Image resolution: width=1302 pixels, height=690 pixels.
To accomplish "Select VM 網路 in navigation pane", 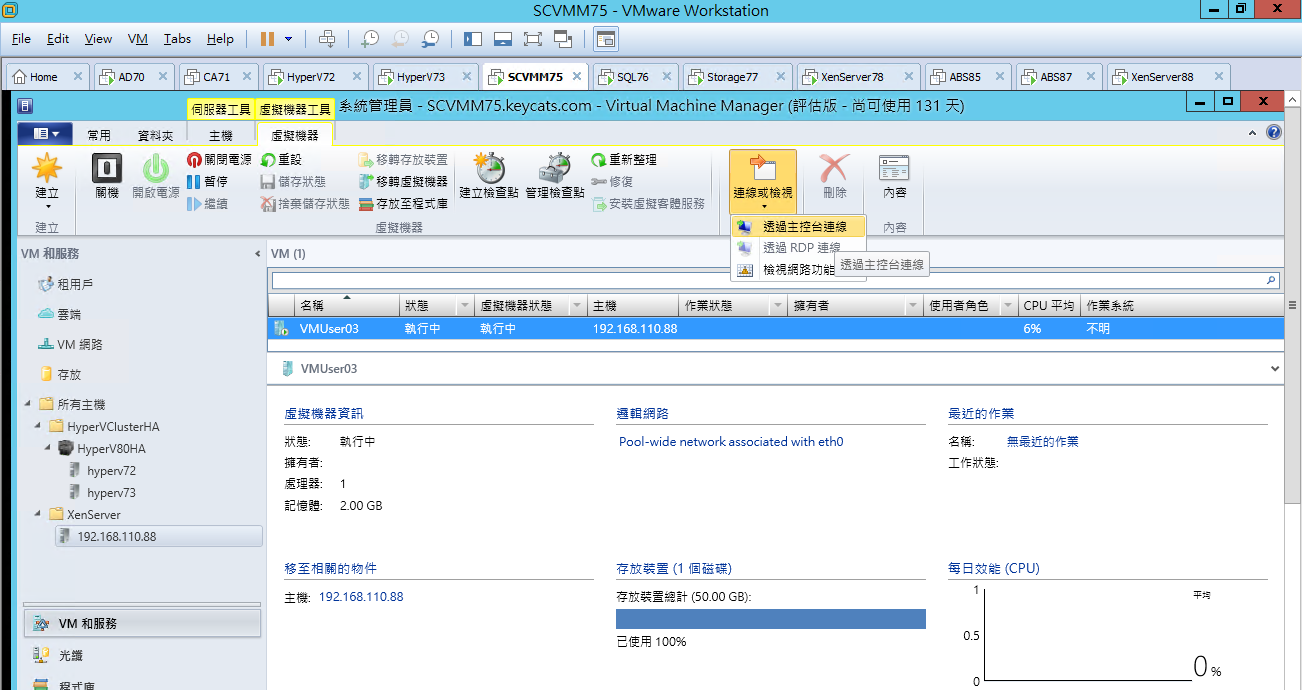I will click(x=80, y=344).
